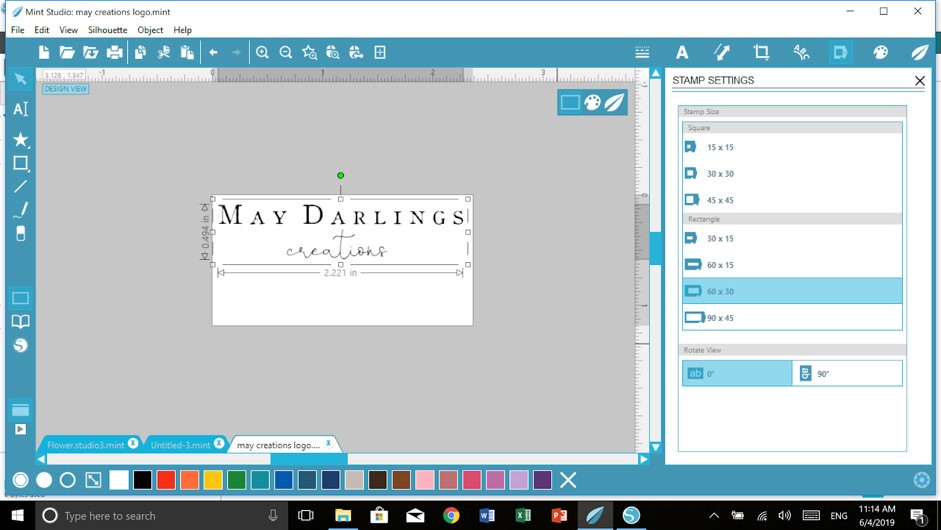Fit to window using toolbar icon
Viewport: 941px width, 530px height.
pyautogui.click(x=380, y=52)
